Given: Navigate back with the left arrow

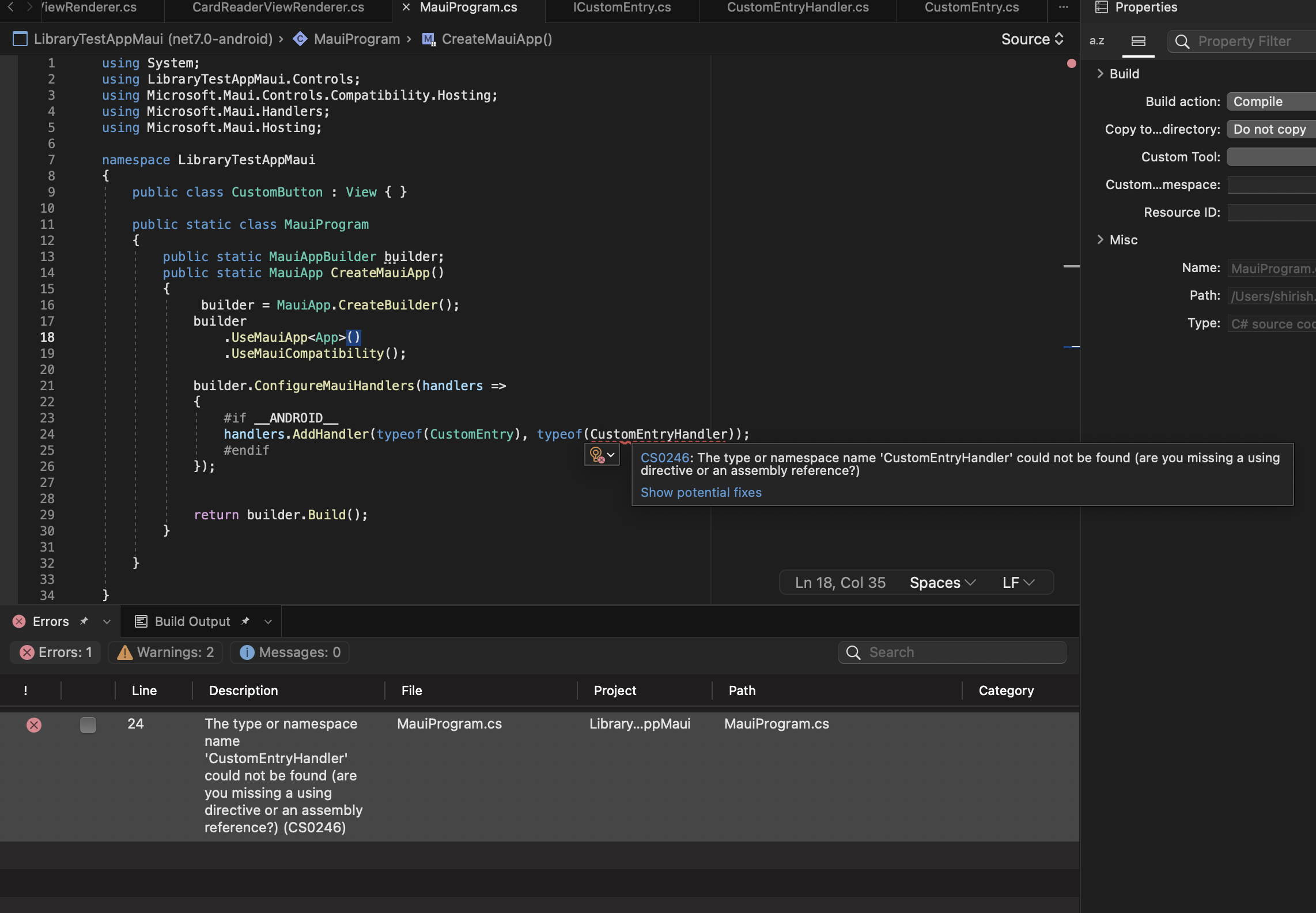Looking at the screenshot, I should (x=10, y=7).
